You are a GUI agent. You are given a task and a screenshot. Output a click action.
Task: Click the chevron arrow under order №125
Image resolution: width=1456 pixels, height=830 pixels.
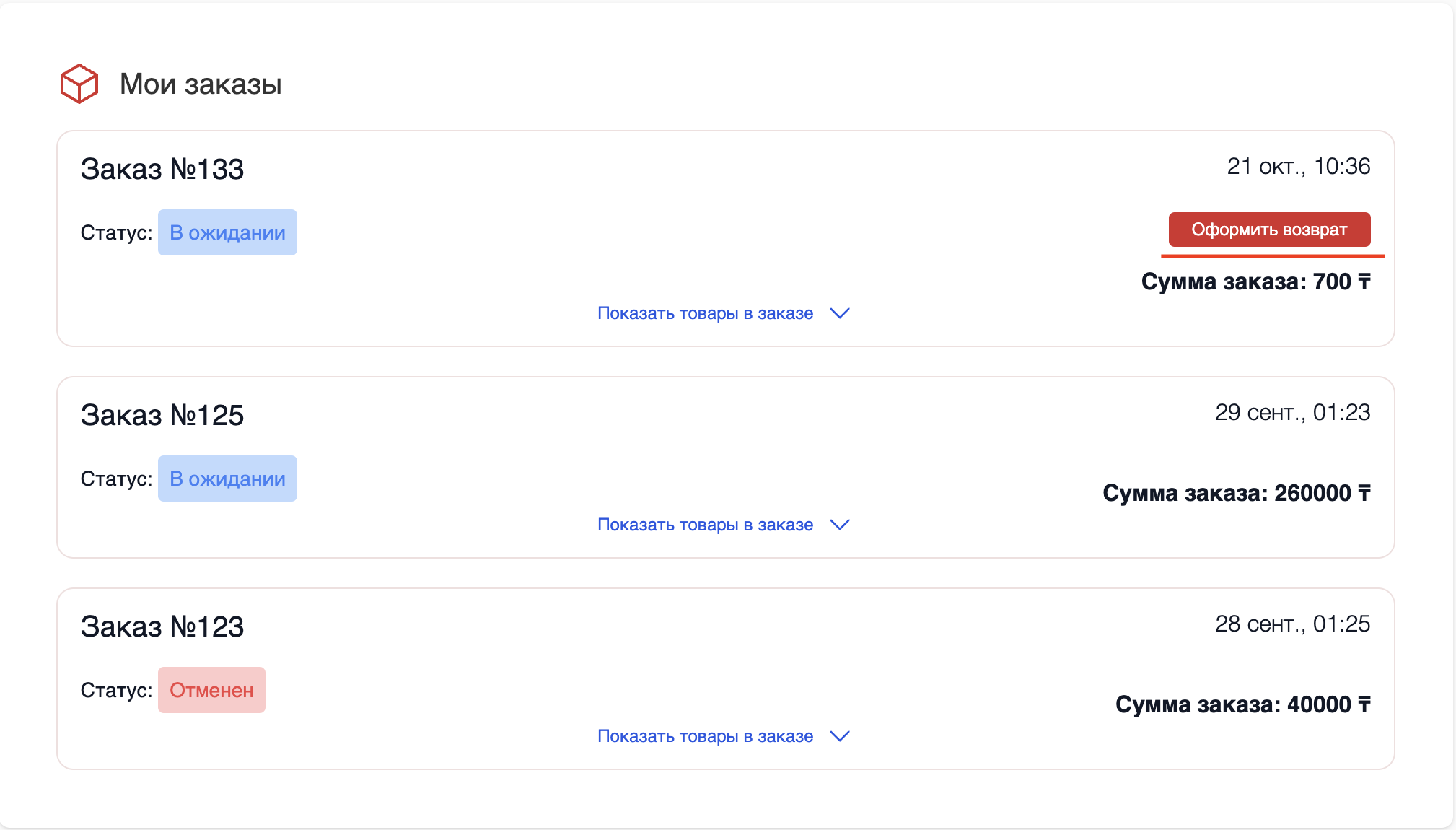840,525
